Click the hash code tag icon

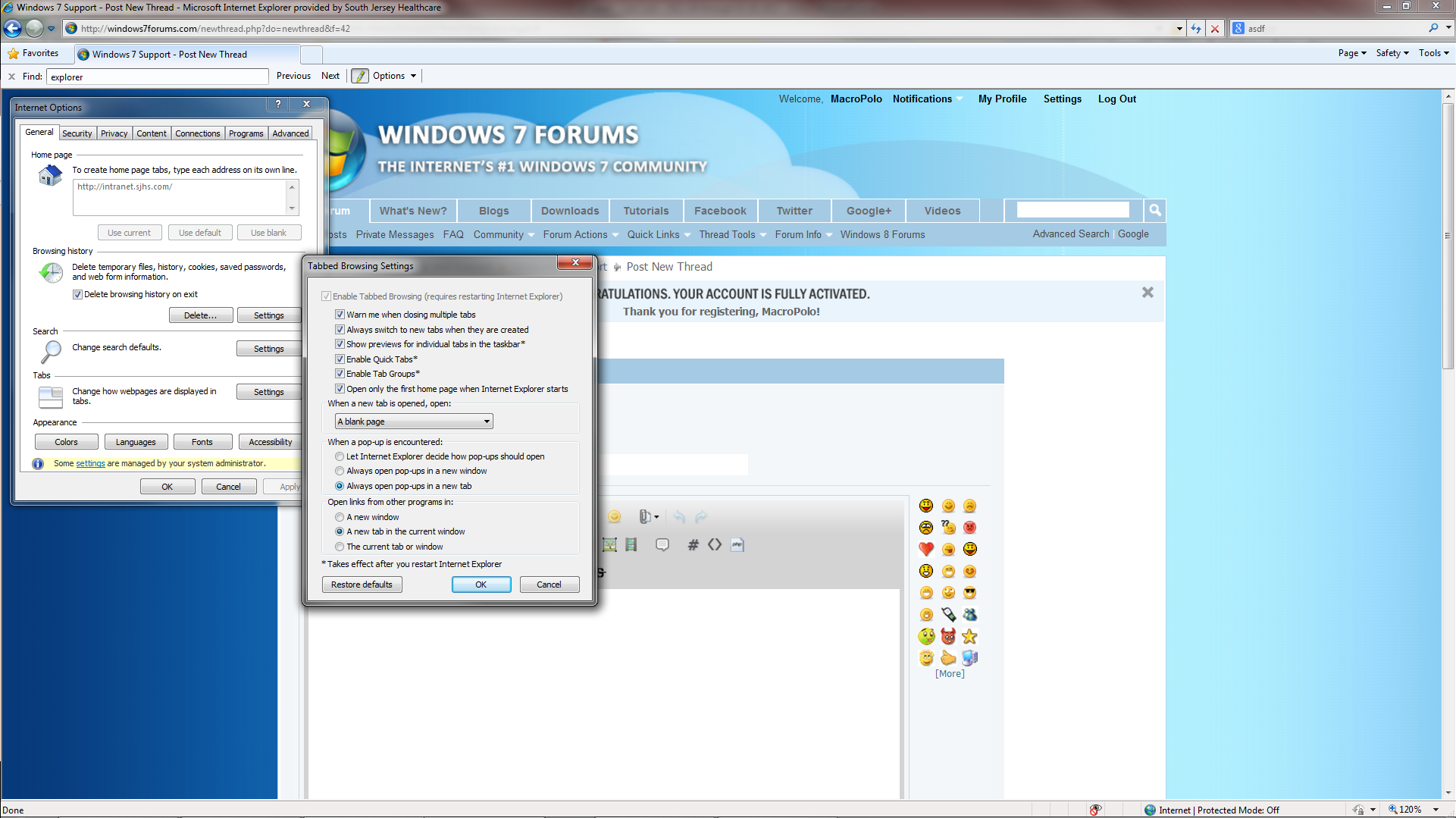pyautogui.click(x=693, y=544)
